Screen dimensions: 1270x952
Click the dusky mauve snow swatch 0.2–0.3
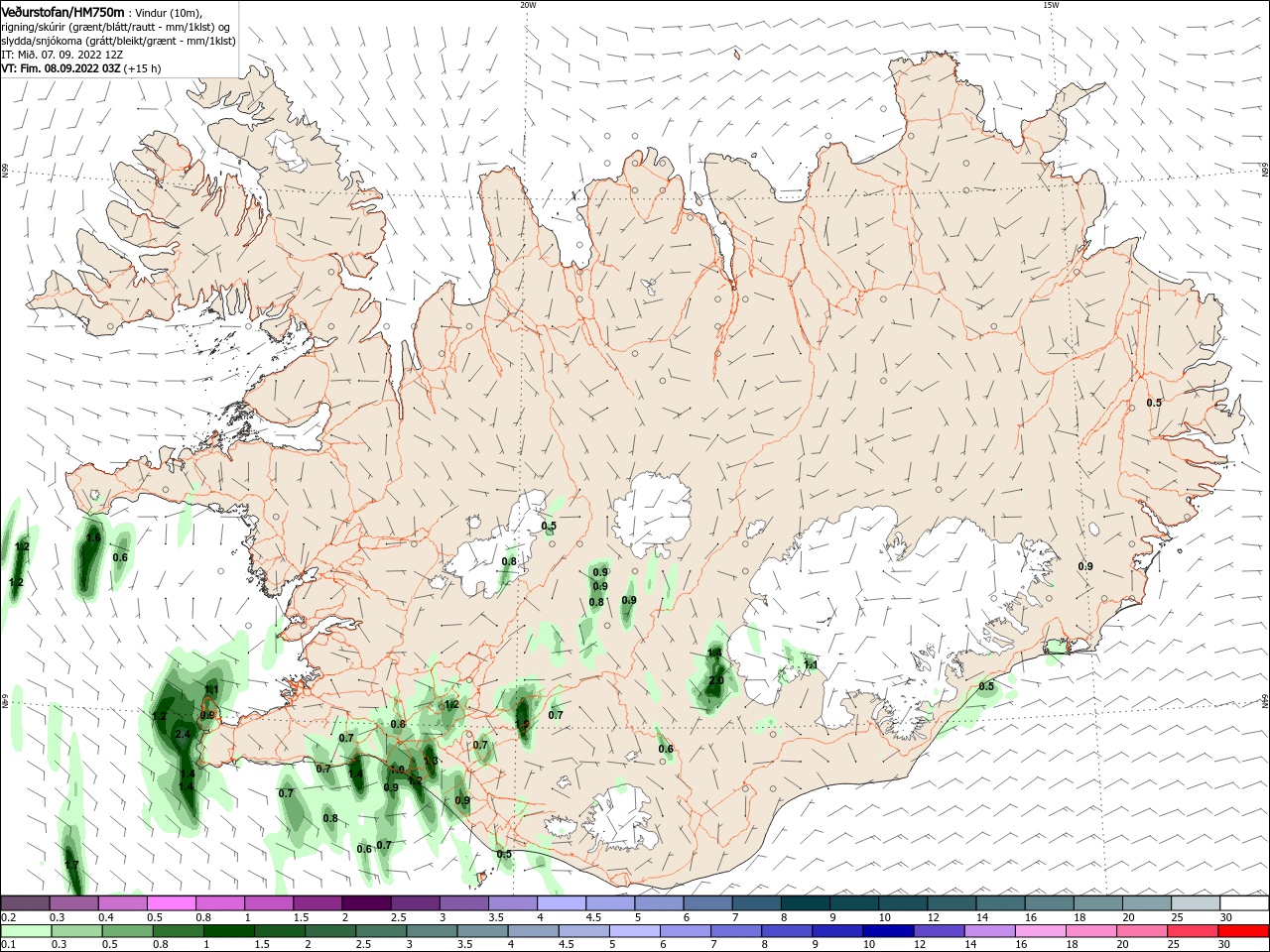click(26, 903)
